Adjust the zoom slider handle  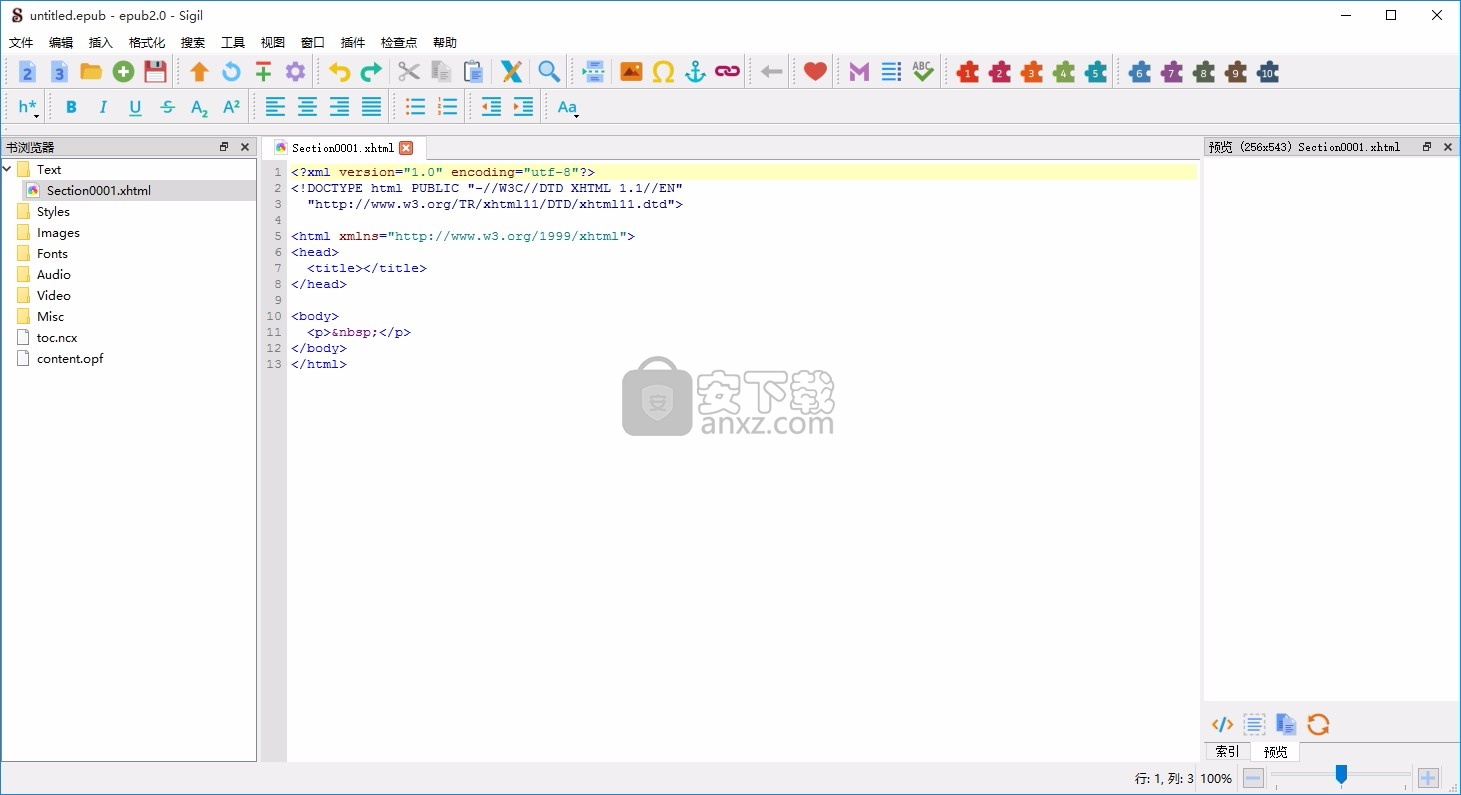pyautogui.click(x=1341, y=774)
